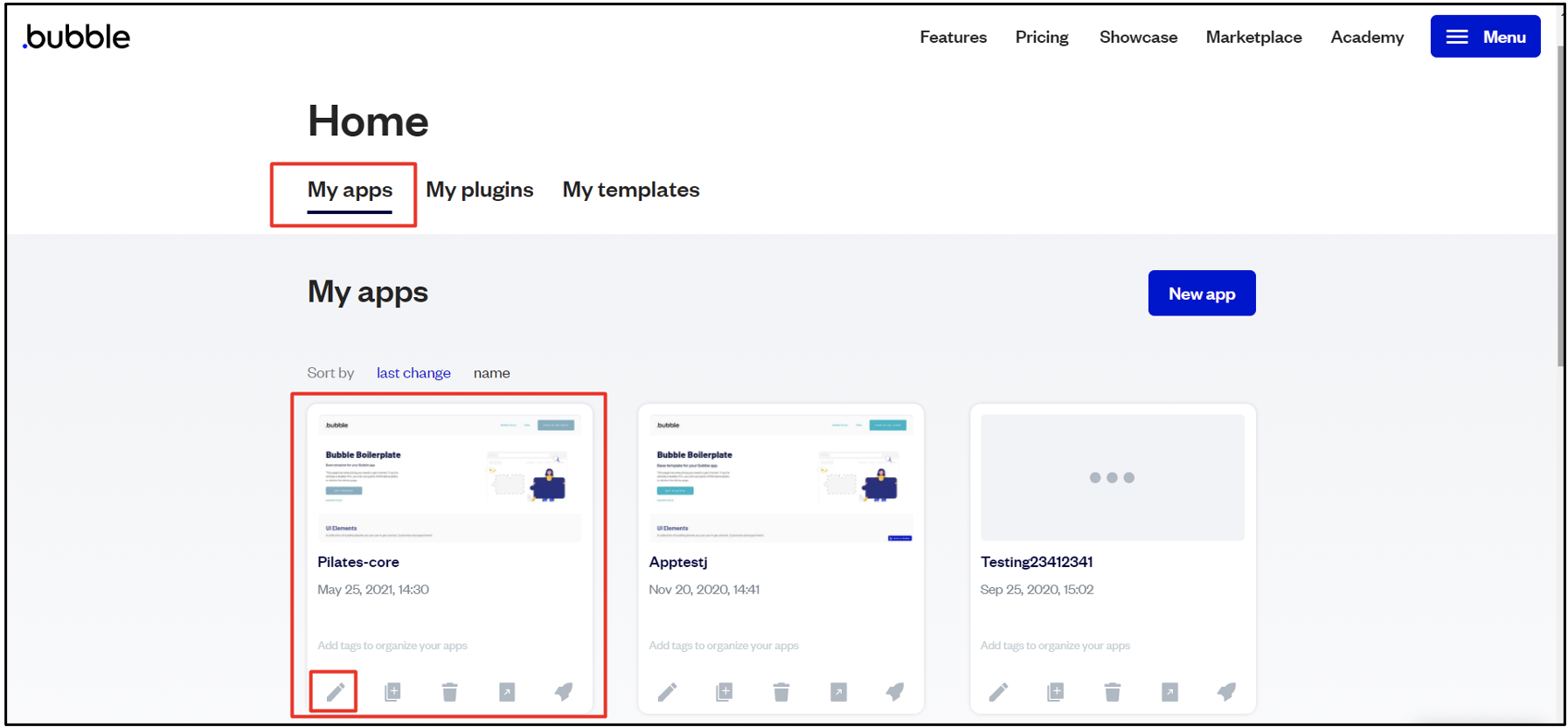Open the Features nav link
Viewport: 1568px width, 727px height.
tap(953, 38)
